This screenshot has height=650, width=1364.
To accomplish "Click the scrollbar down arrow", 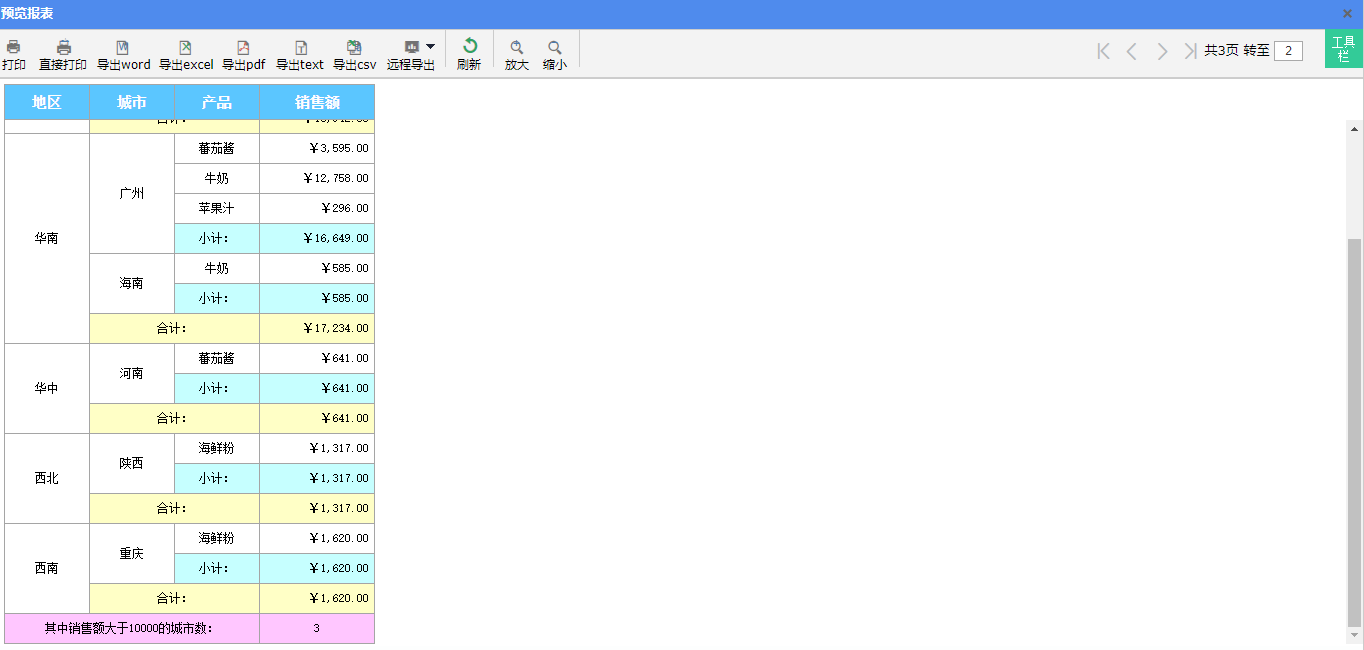I will [x=1355, y=635].
